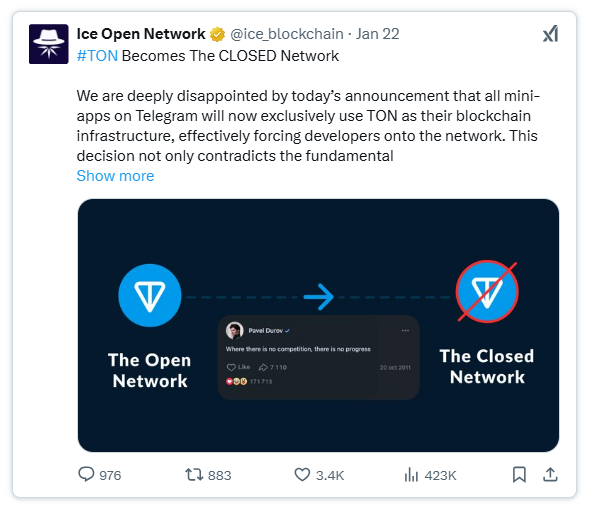Viewport: 593px width, 509px height.
Task: Like the tweet with heart icon
Action: 302,475
